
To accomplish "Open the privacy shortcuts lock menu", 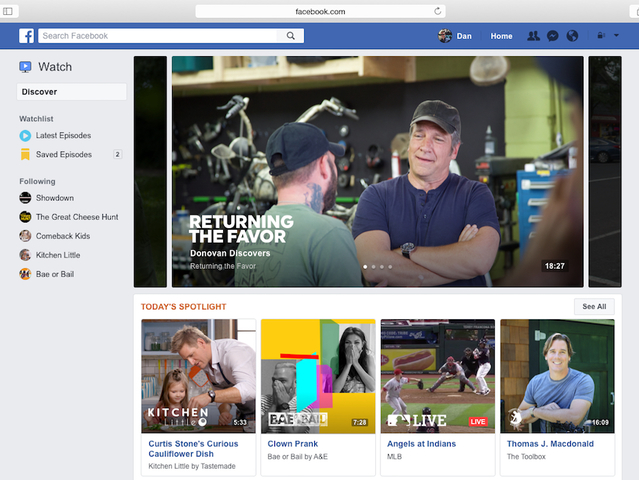I will point(599,36).
